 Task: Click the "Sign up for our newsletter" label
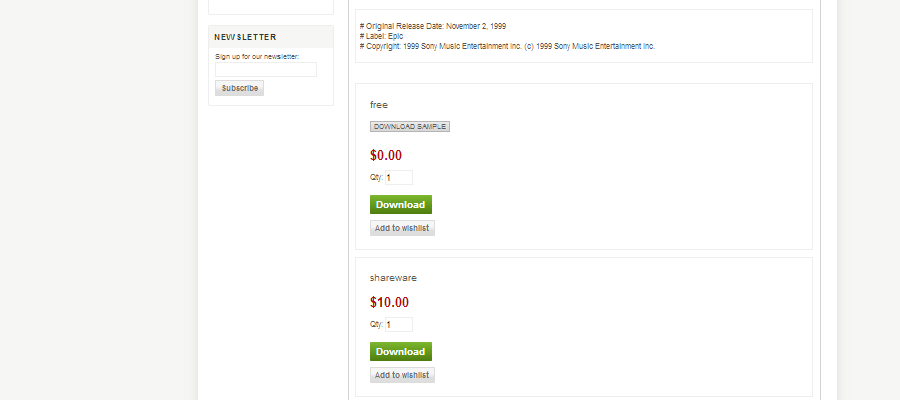[257, 57]
